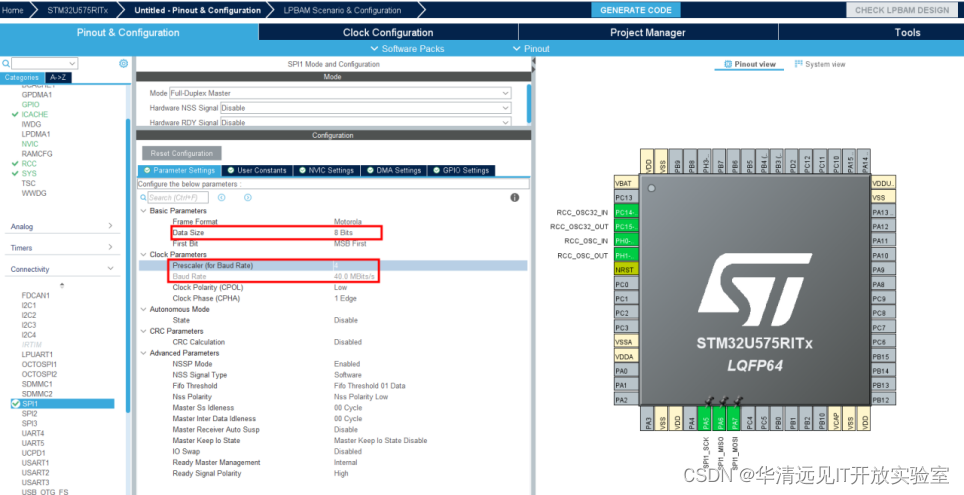The height and width of the screenshot is (495, 964).
Task: Select SYS in the peripheral list
Action: click(x=29, y=173)
